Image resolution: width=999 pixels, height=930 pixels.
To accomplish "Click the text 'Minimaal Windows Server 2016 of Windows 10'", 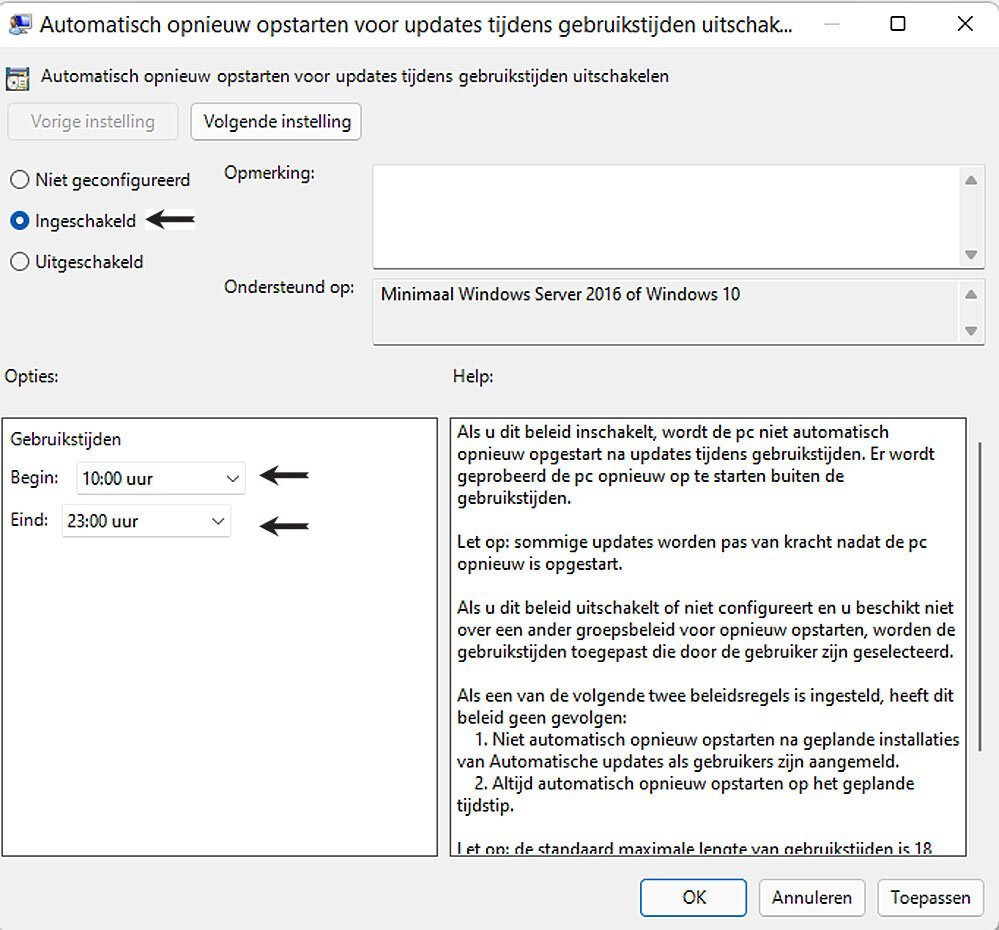I will coord(561,294).
